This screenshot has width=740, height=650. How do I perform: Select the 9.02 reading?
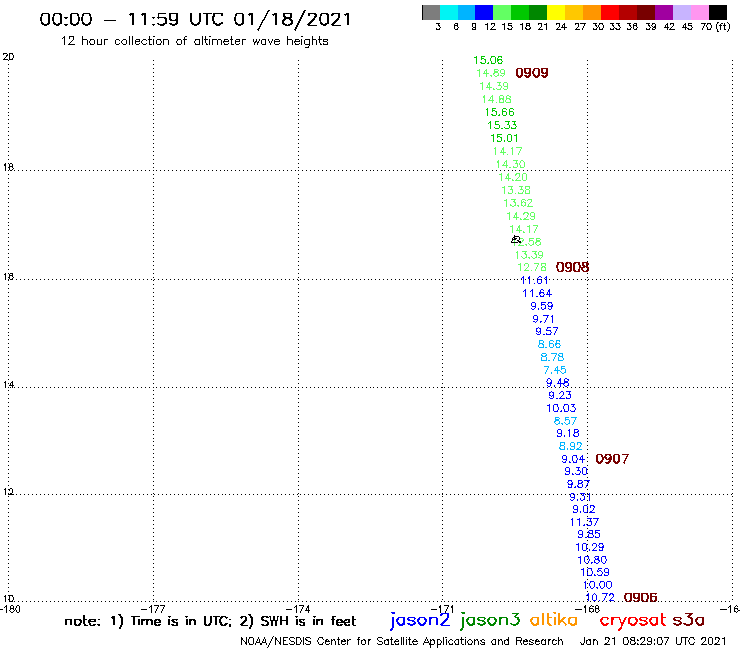pyautogui.click(x=584, y=509)
